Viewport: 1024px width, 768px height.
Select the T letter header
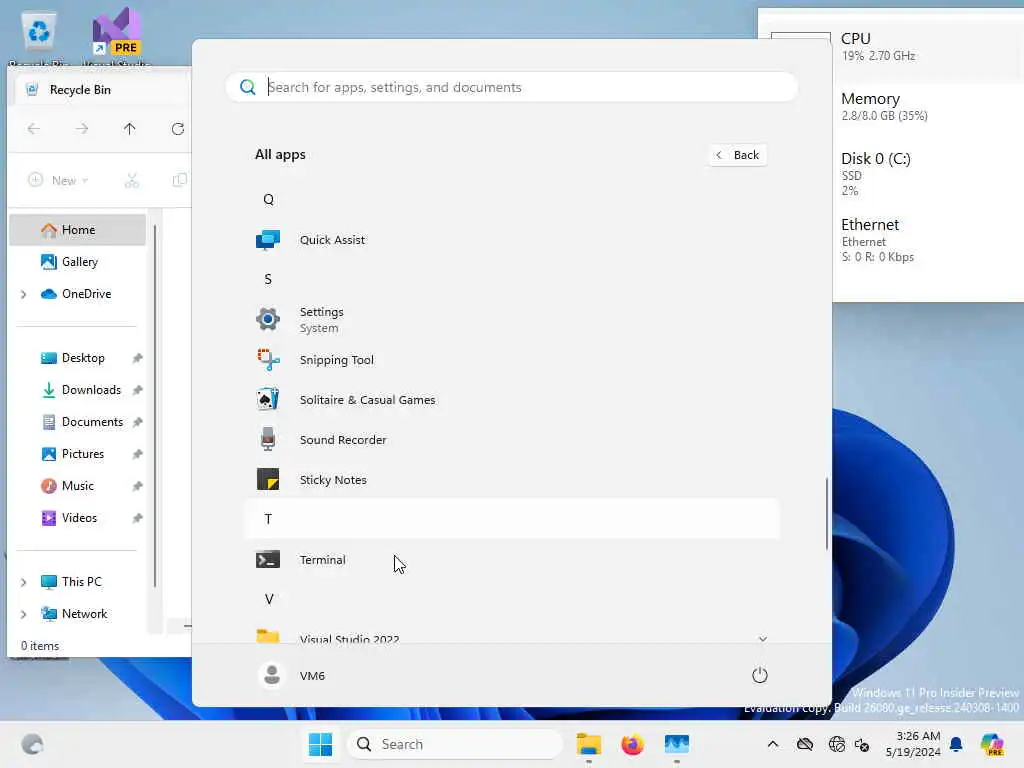(x=512, y=519)
